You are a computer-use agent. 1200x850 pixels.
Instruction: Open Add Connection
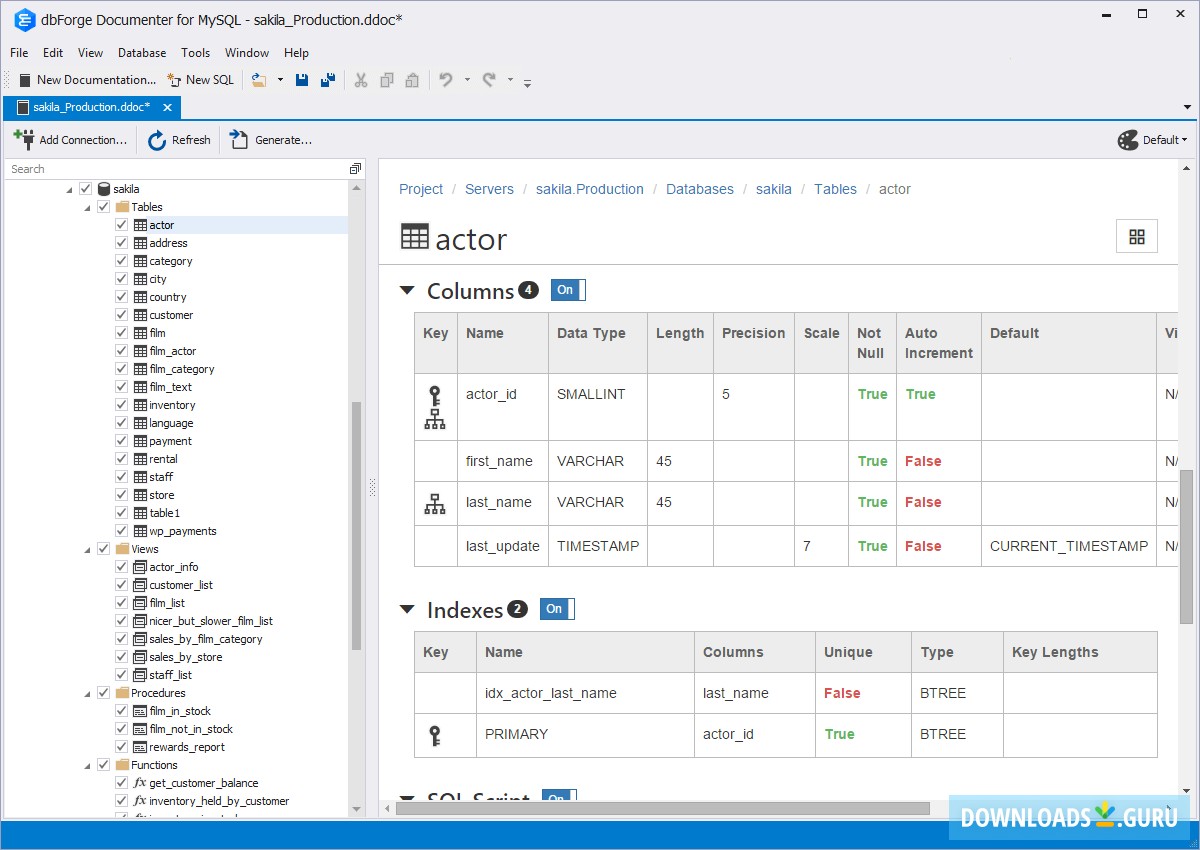coord(70,140)
